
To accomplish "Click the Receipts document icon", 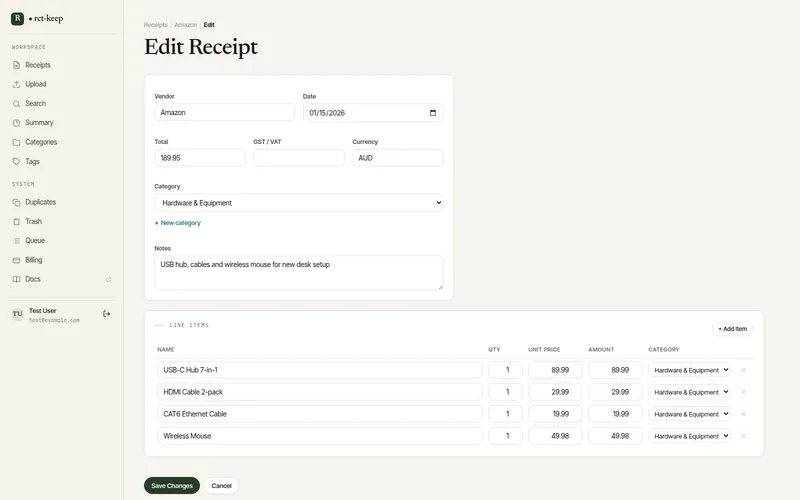I will [16, 65].
